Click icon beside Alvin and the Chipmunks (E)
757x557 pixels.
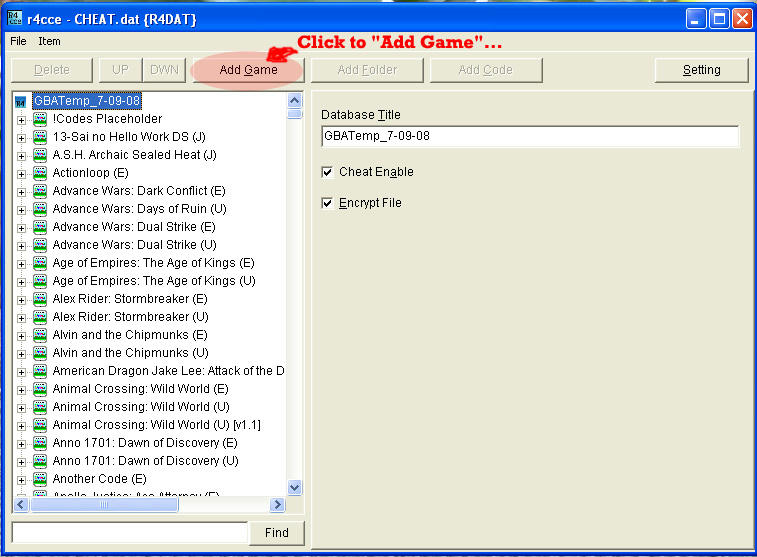40,335
